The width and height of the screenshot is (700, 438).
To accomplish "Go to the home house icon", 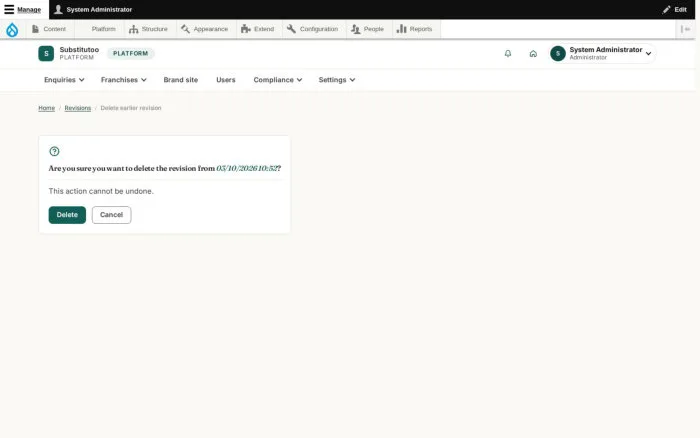I will click(533, 54).
